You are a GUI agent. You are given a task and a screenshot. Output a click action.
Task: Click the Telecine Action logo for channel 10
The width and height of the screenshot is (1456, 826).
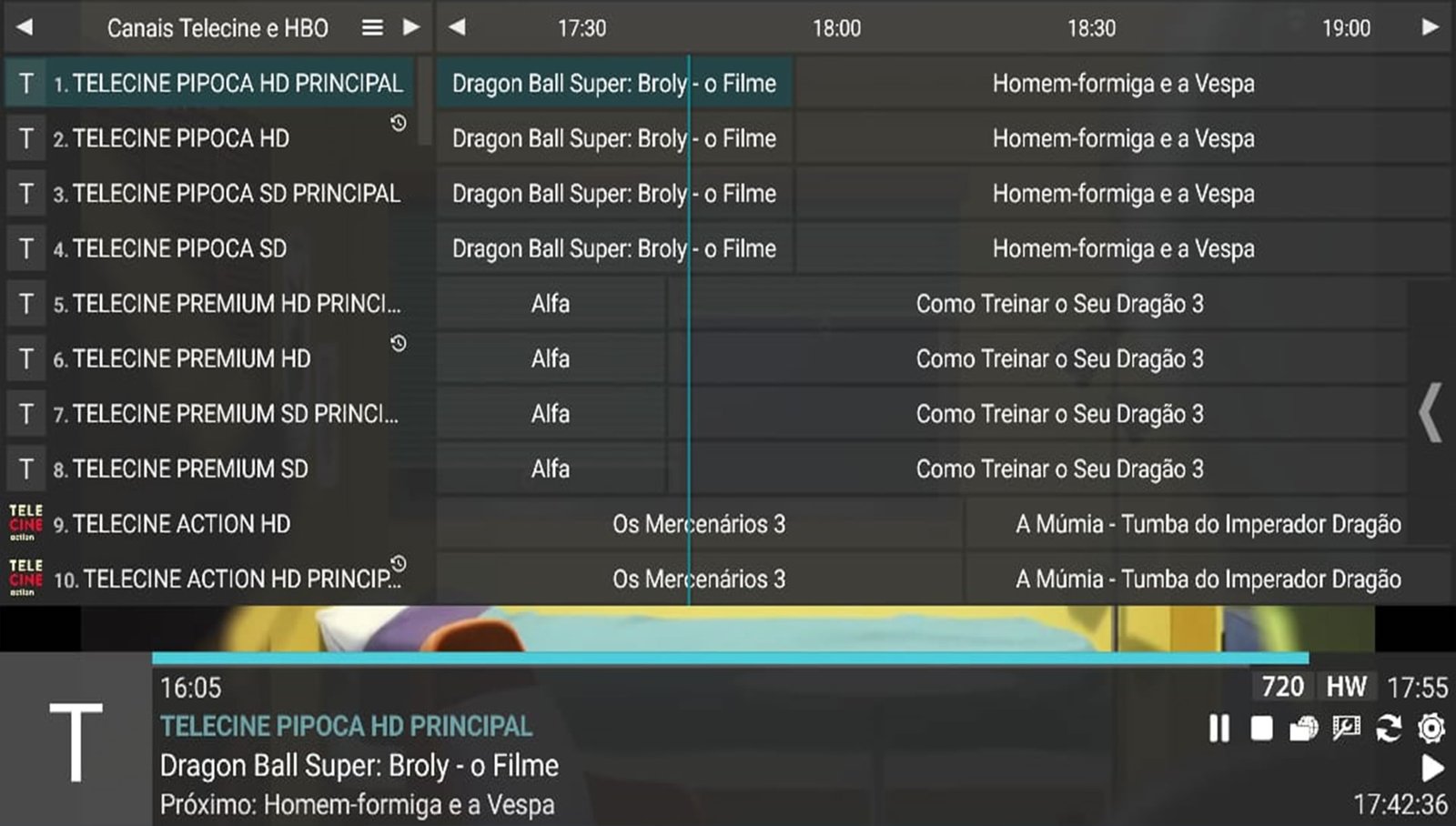(25, 578)
